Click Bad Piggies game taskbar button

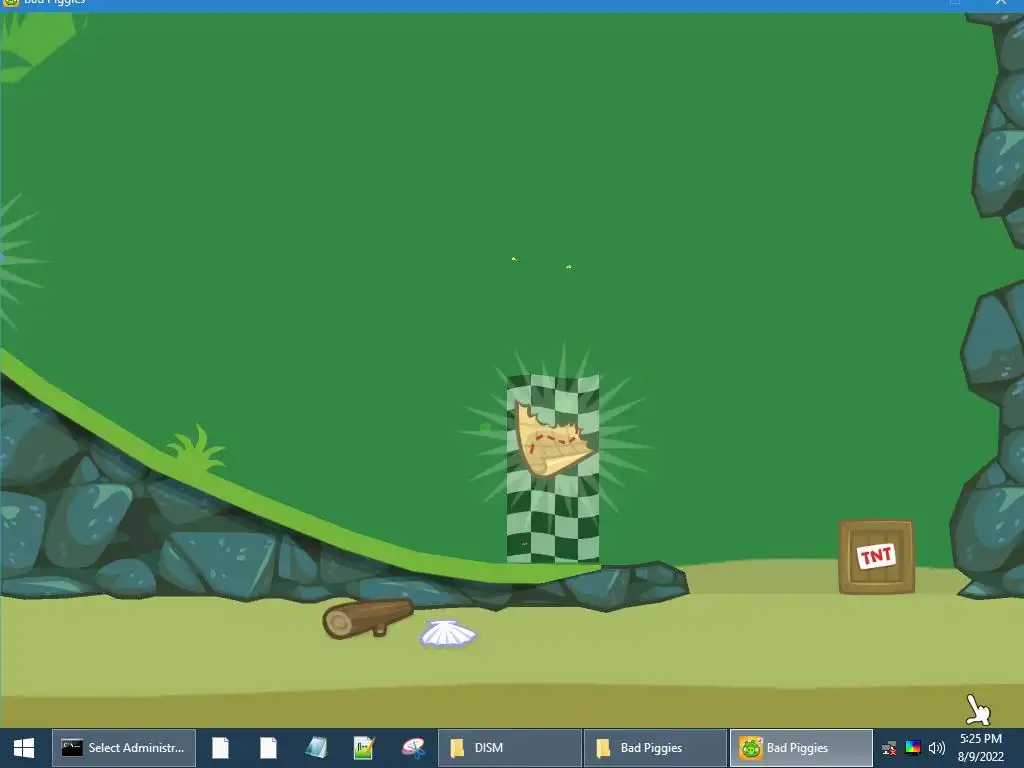click(x=801, y=748)
